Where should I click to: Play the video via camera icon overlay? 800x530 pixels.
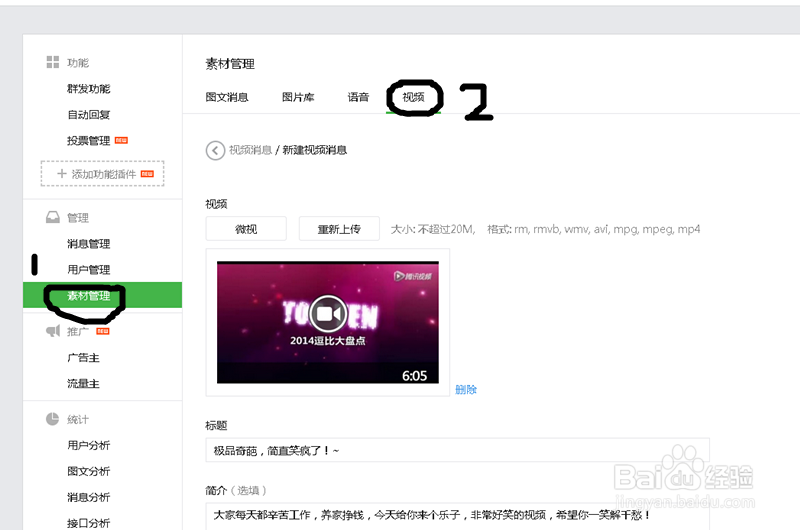click(x=328, y=314)
